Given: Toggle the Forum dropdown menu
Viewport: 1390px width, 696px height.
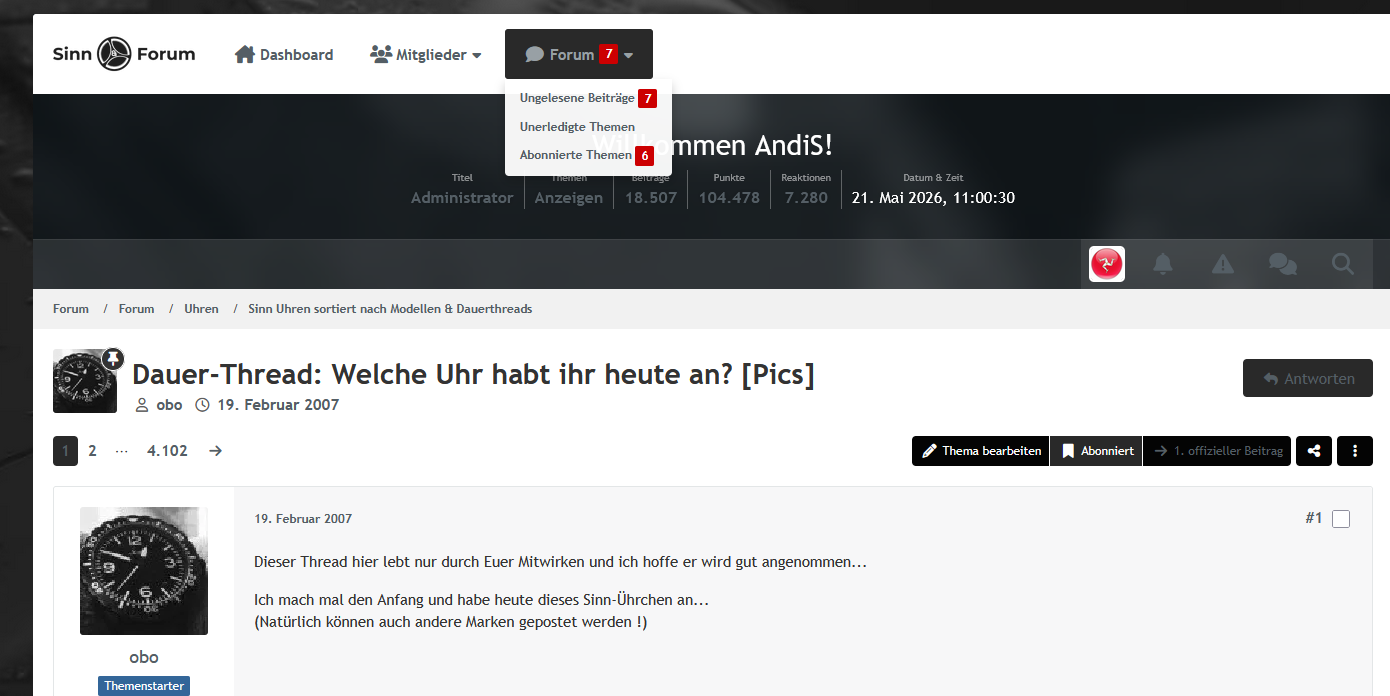Looking at the screenshot, I should [x=579, y=54].
